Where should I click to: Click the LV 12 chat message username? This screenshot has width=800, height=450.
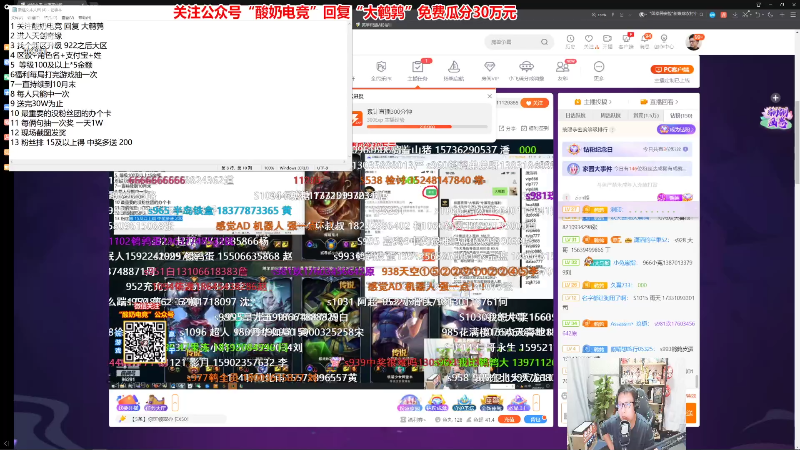coord(605,297)
